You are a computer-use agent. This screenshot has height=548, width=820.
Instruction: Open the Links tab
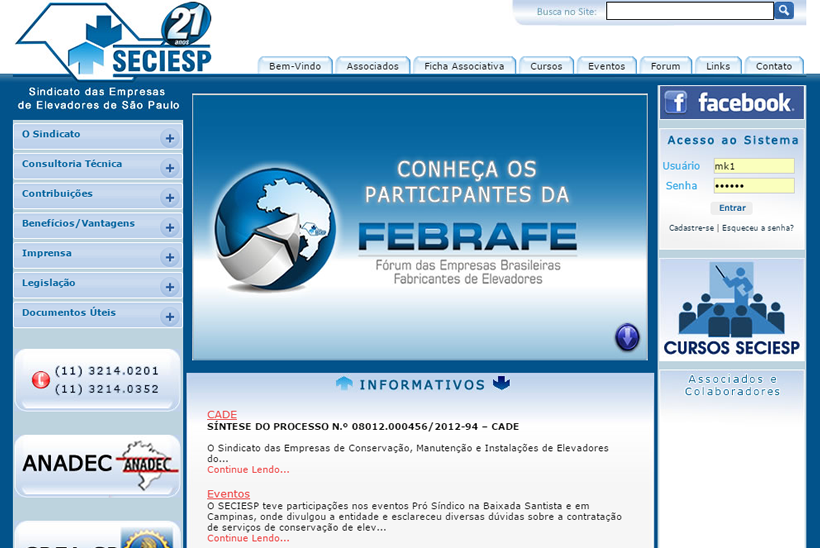[x=718, y=66]
